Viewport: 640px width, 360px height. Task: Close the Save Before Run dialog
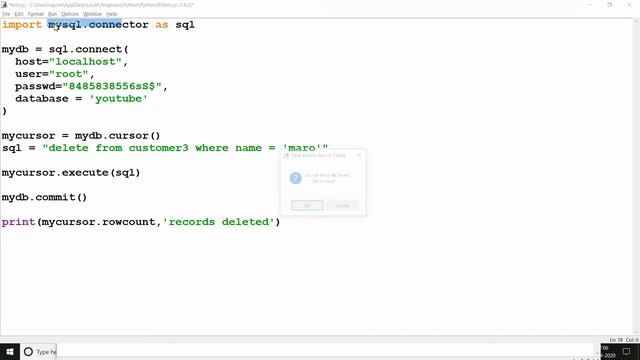pos(359,155)
